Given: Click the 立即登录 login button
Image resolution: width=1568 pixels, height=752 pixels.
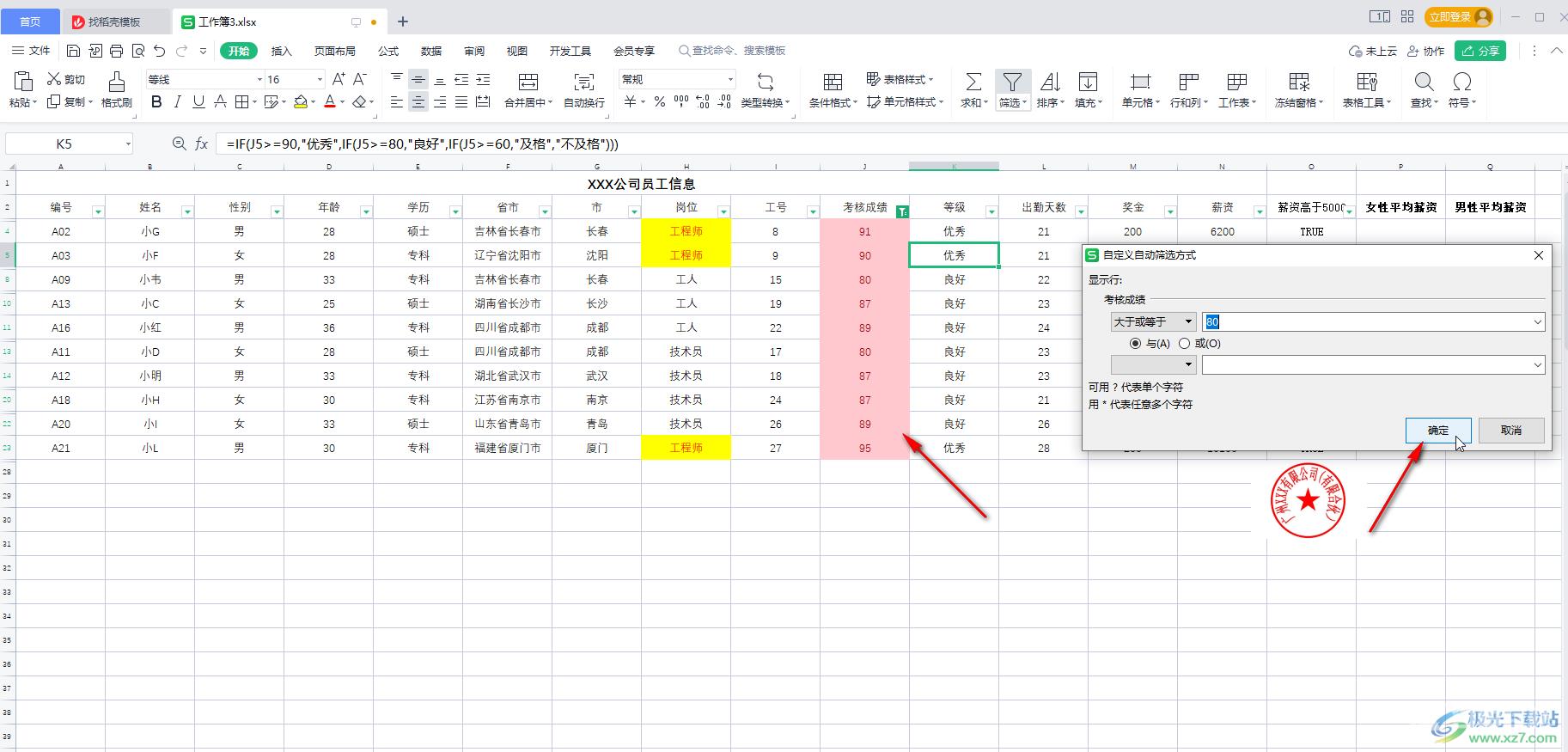Looking at the screenshot, I should point(1458,16).
